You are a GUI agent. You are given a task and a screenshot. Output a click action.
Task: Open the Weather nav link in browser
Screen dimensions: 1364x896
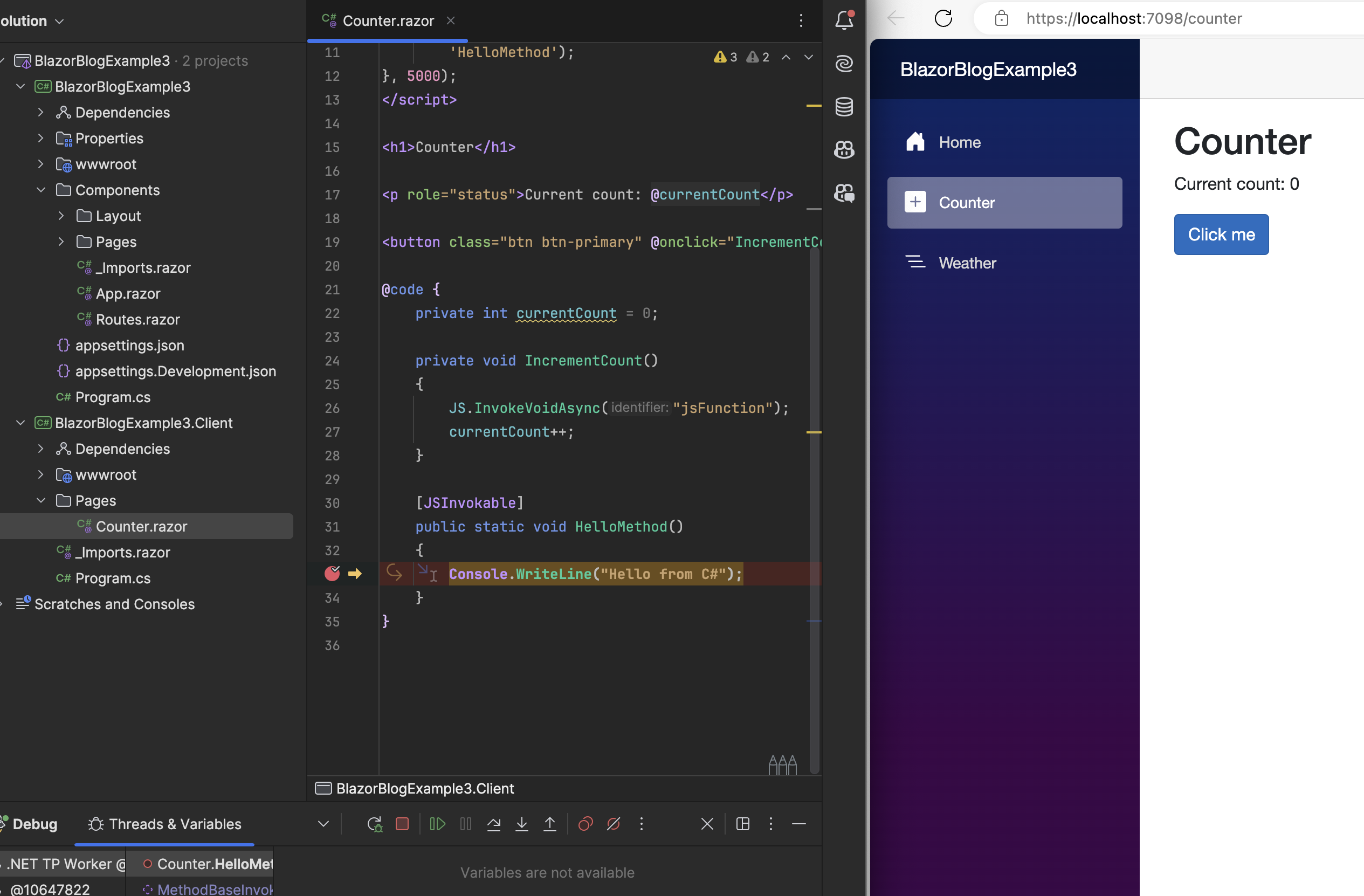click(1004, 263)
